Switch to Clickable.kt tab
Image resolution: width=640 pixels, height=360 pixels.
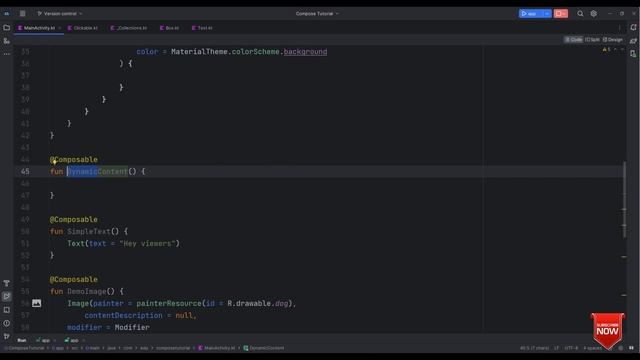[x=83, y=28]
